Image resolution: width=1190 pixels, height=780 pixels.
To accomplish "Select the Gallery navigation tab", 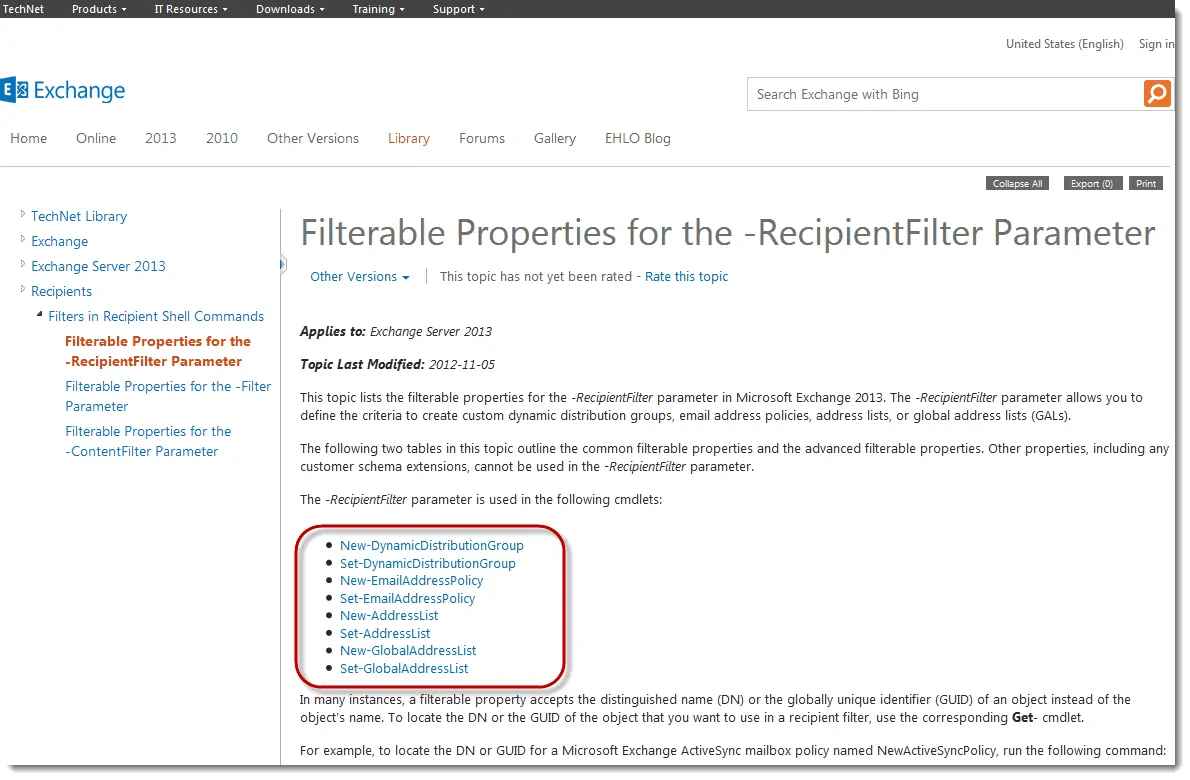I will click(555, 138).
